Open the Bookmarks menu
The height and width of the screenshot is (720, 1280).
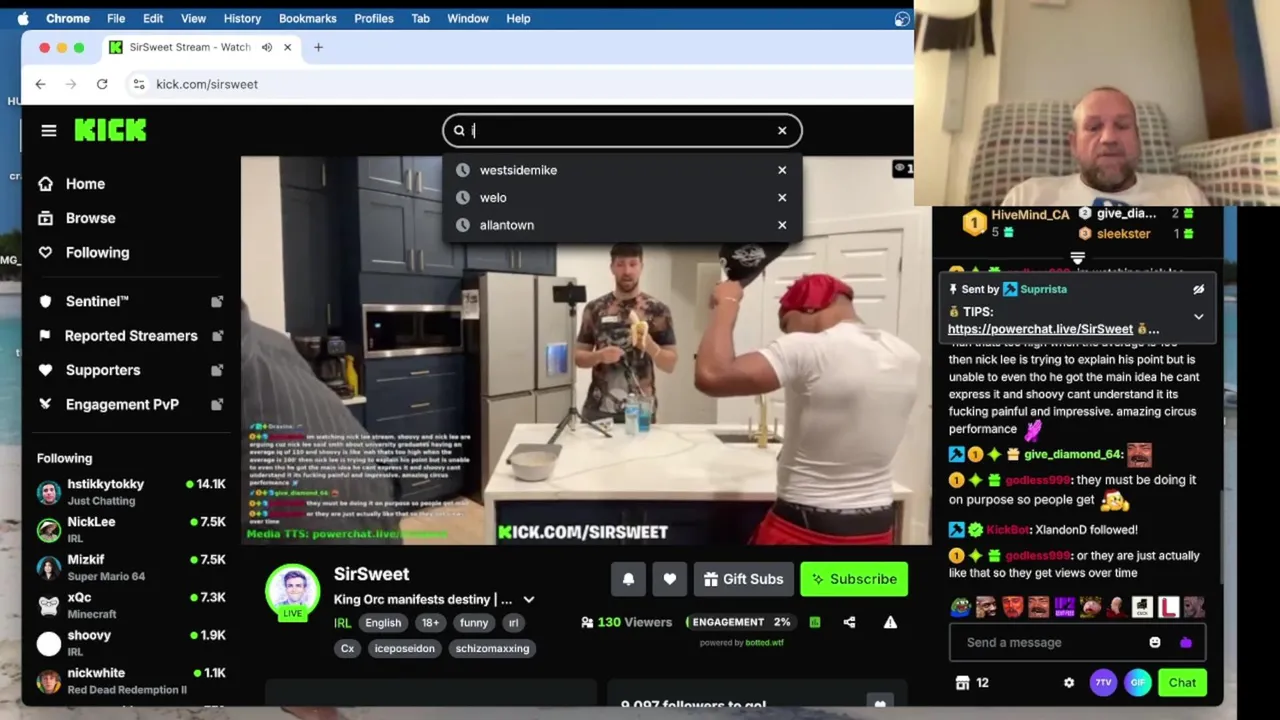[307, 18]
